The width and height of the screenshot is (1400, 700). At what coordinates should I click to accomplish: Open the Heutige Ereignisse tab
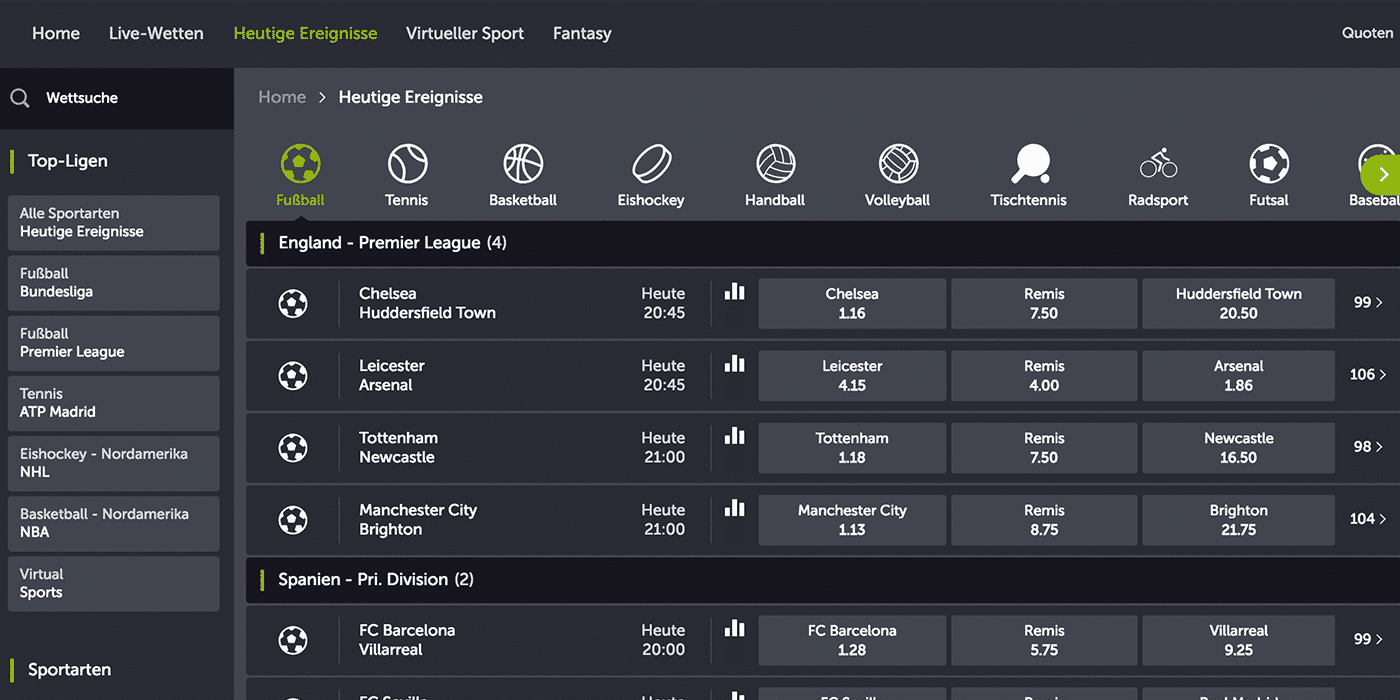pyautogui.click(x=305, y=33)
